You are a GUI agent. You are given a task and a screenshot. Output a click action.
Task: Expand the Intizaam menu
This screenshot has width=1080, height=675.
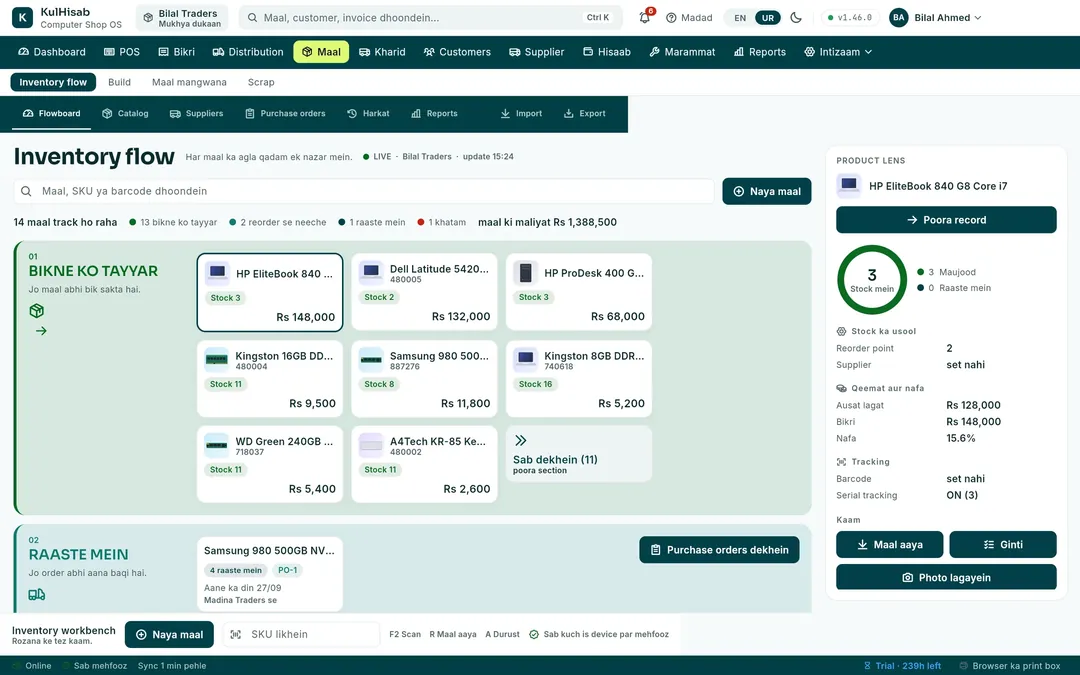pyautogui.click(x=838, y=52)
